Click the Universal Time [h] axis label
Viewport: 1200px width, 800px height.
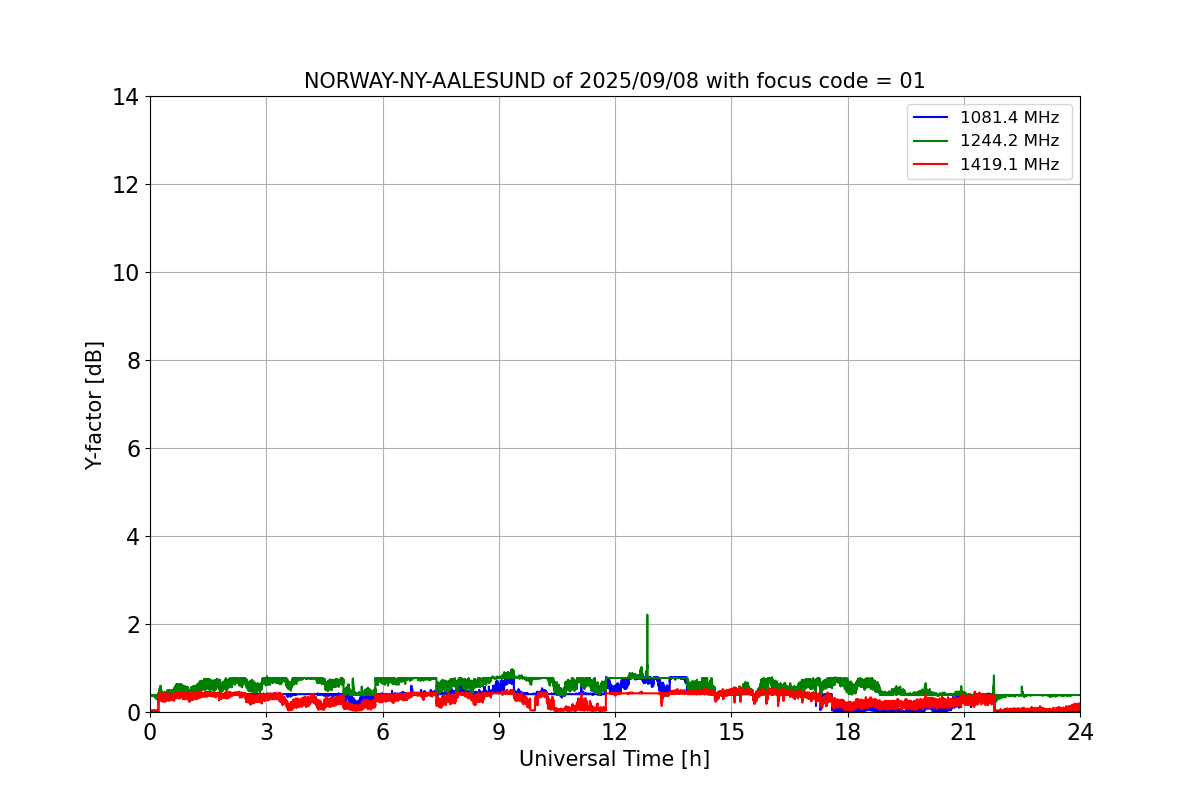(x=614, y=759)
